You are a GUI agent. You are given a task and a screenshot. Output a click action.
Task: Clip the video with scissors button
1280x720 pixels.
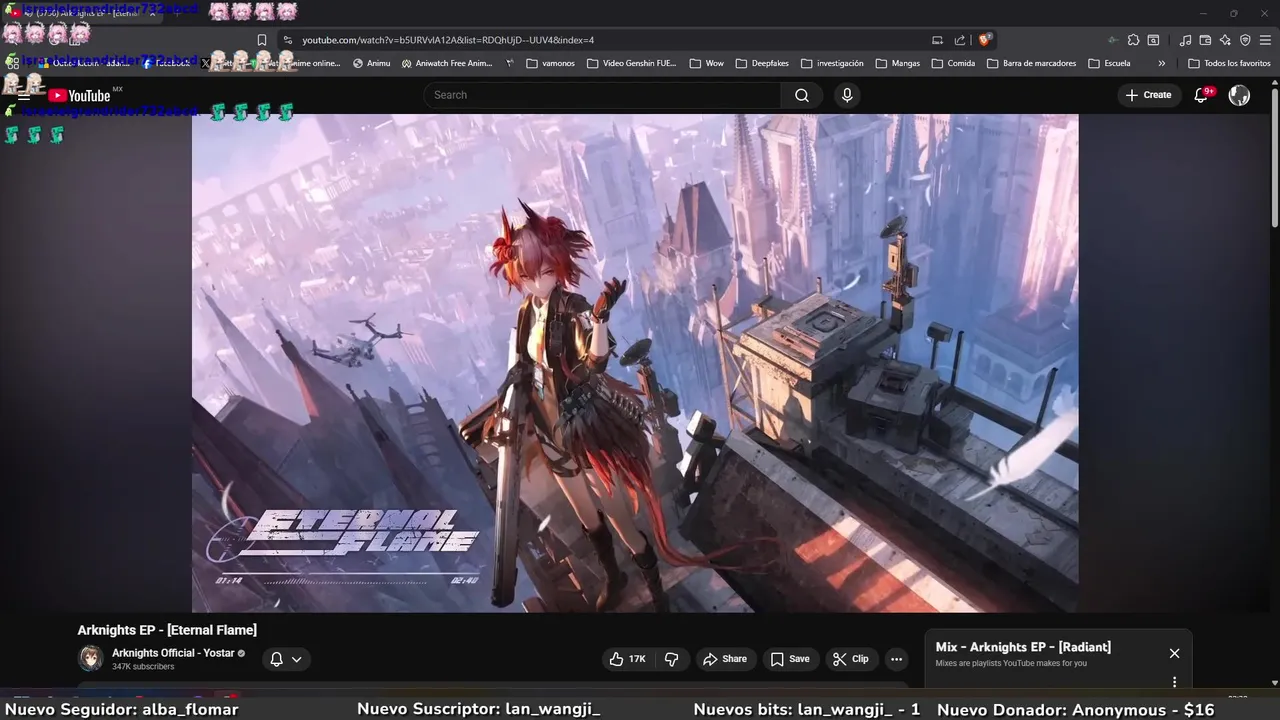click(x=851, y=659)
